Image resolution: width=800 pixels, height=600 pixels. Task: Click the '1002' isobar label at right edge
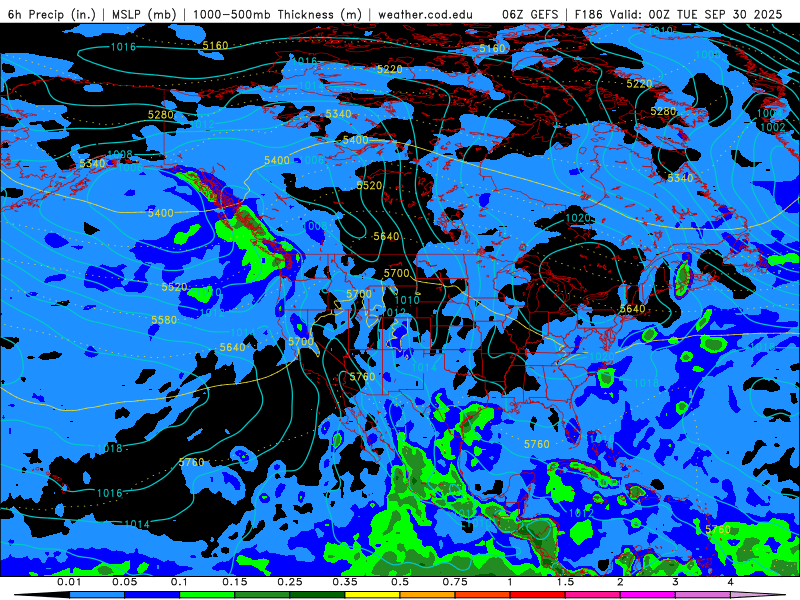[x=773, y=128]
